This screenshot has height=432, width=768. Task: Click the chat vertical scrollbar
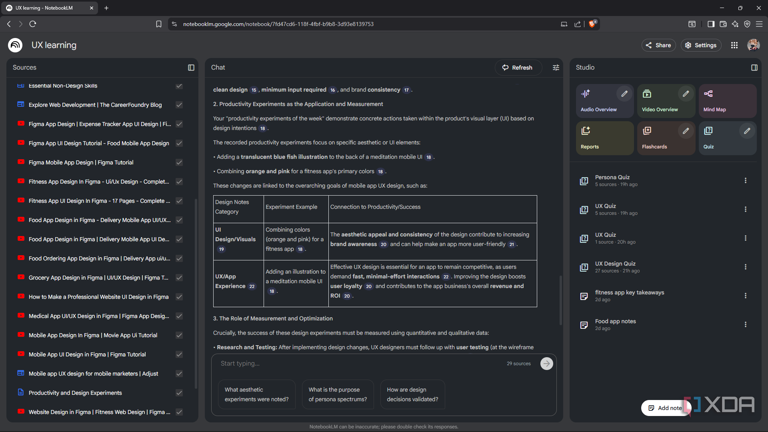tap(561, 300)
